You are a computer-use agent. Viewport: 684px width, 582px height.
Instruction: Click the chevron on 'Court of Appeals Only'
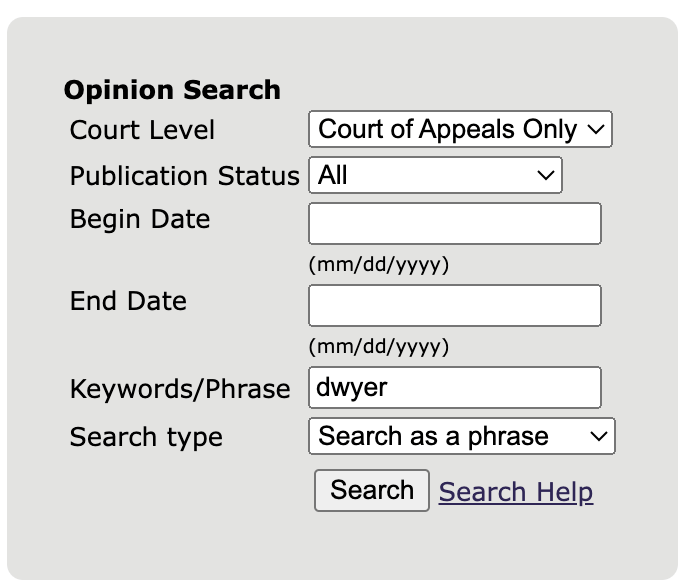596,130
